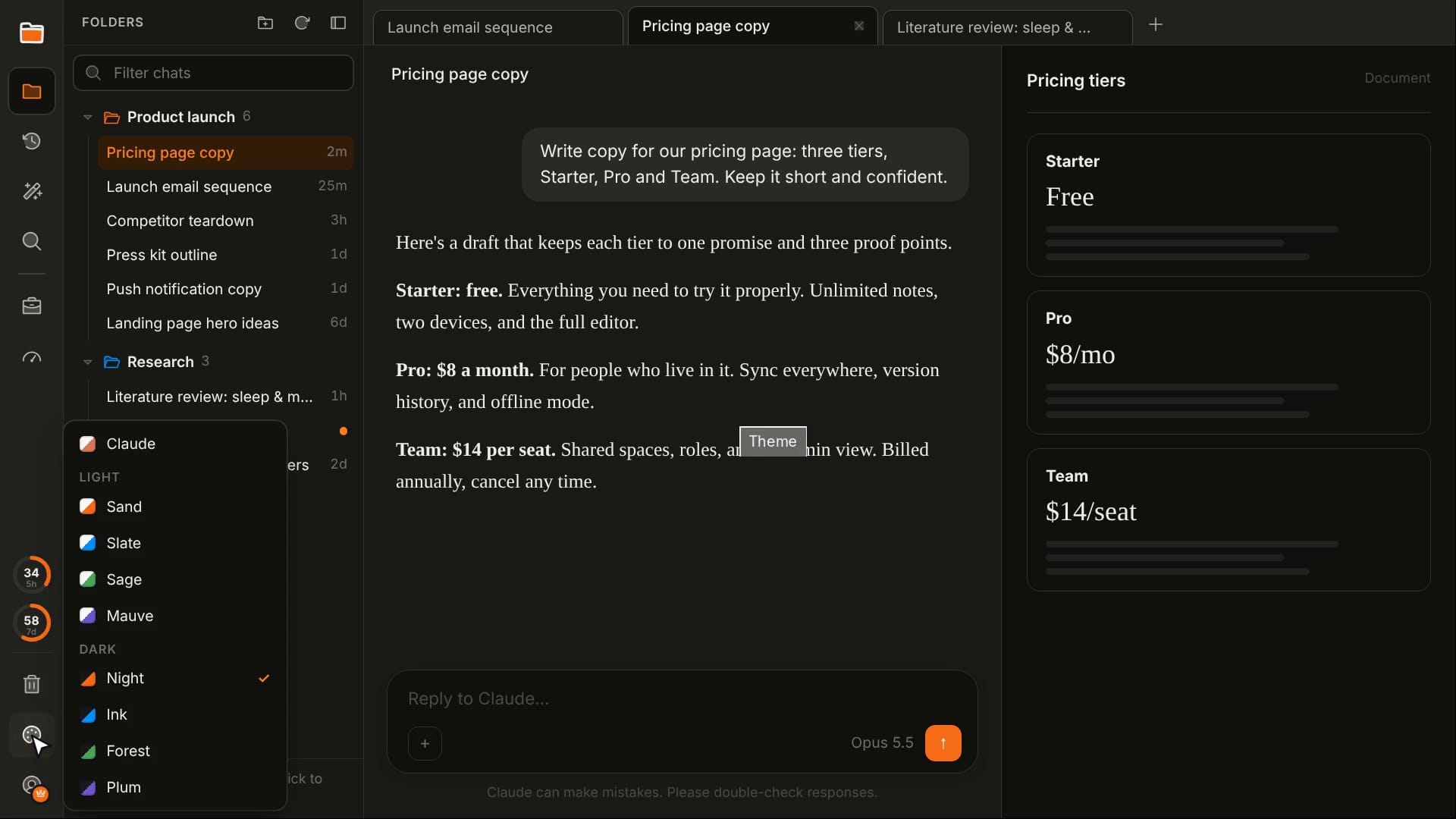Open the history clock icon
1456x819 pixels.
click(x=31, y=141)
